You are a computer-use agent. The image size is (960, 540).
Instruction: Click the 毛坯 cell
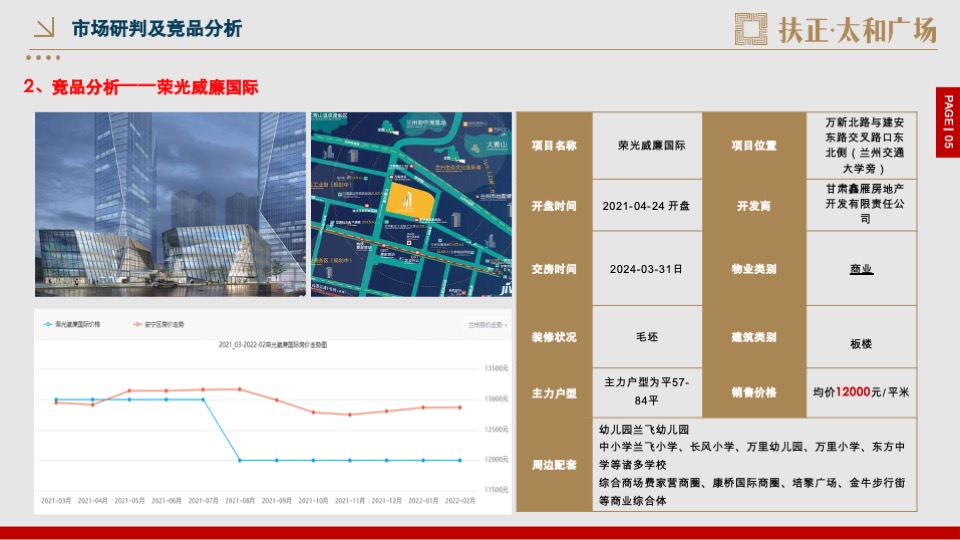coord(647,337)
